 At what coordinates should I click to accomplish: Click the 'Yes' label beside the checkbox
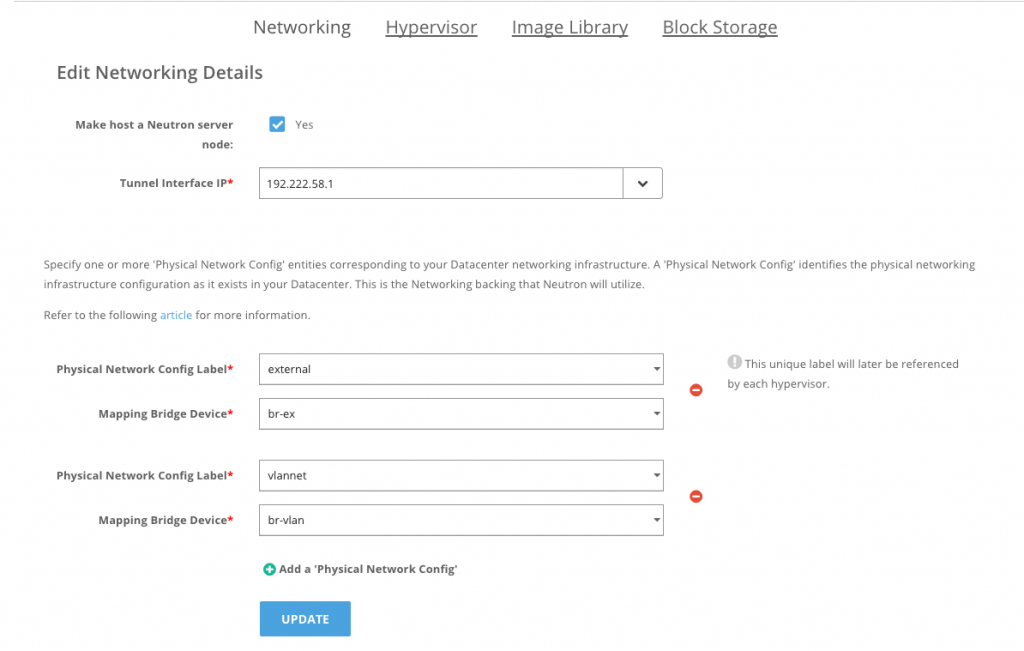[304, 125]
